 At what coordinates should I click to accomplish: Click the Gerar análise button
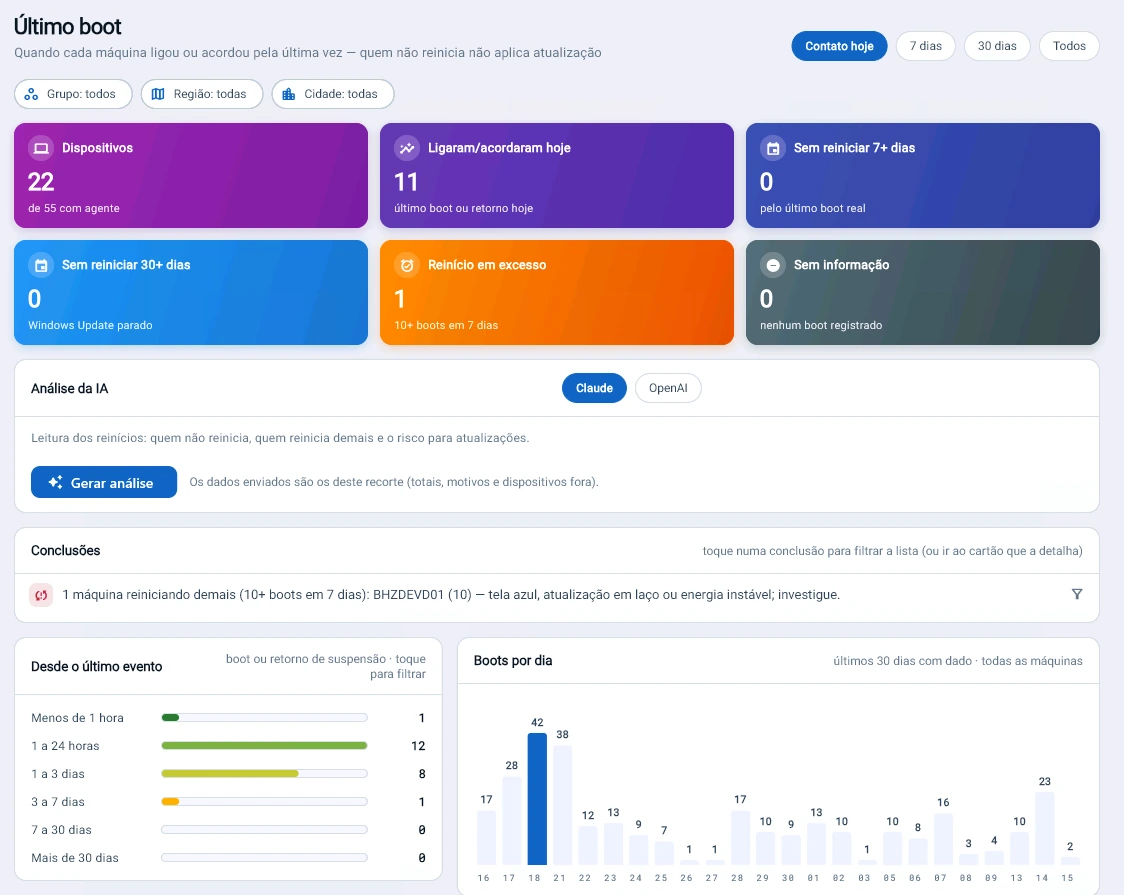coord(104,482)
